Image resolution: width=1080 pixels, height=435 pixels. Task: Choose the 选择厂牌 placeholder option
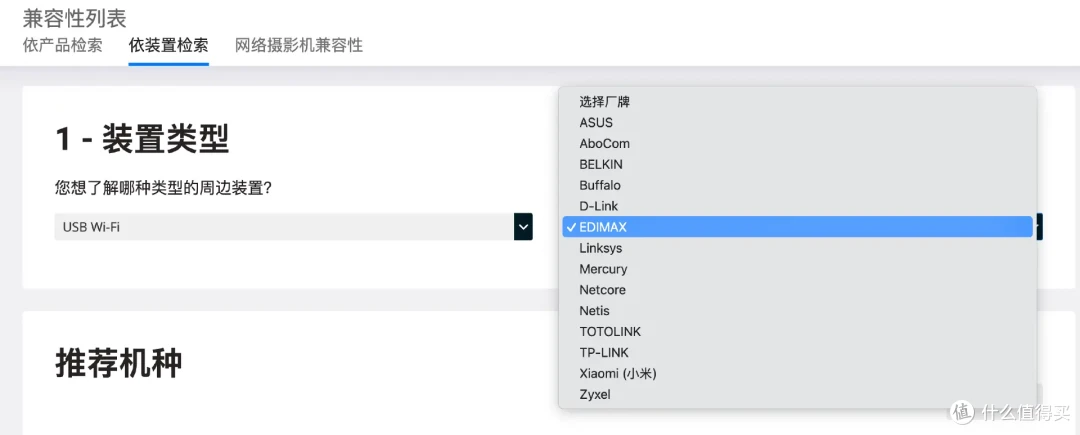[798, 102]
